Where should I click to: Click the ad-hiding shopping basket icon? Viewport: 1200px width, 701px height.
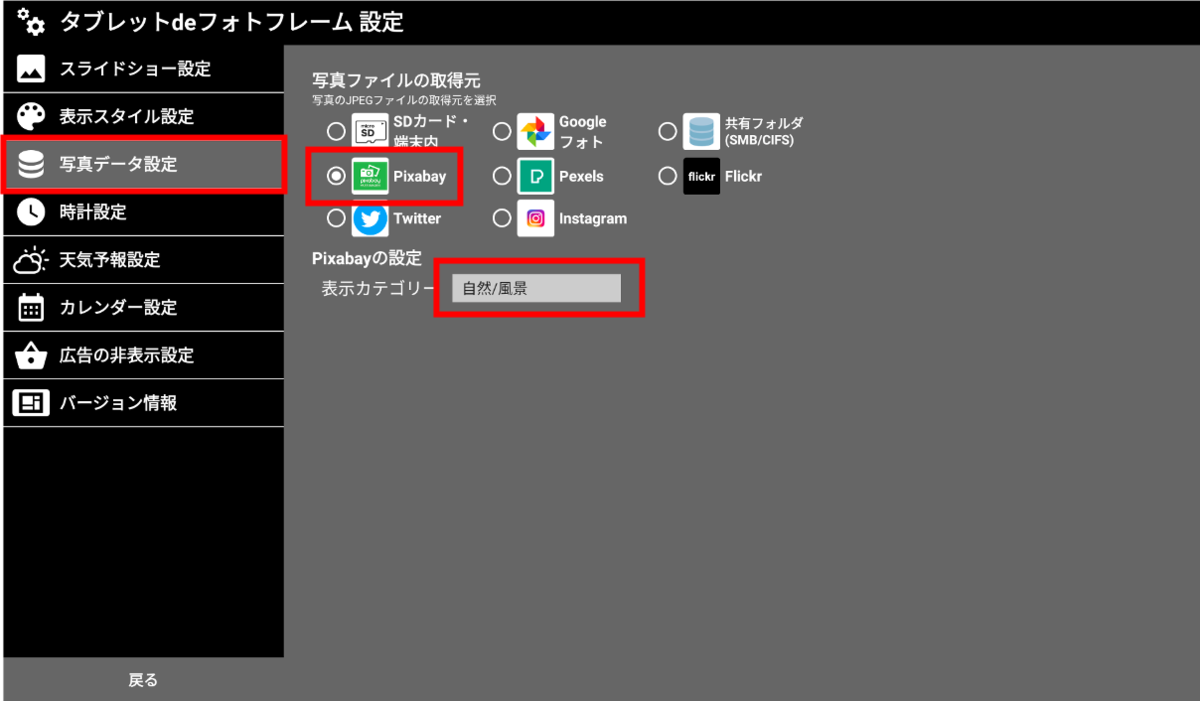[x=31, y=355]
